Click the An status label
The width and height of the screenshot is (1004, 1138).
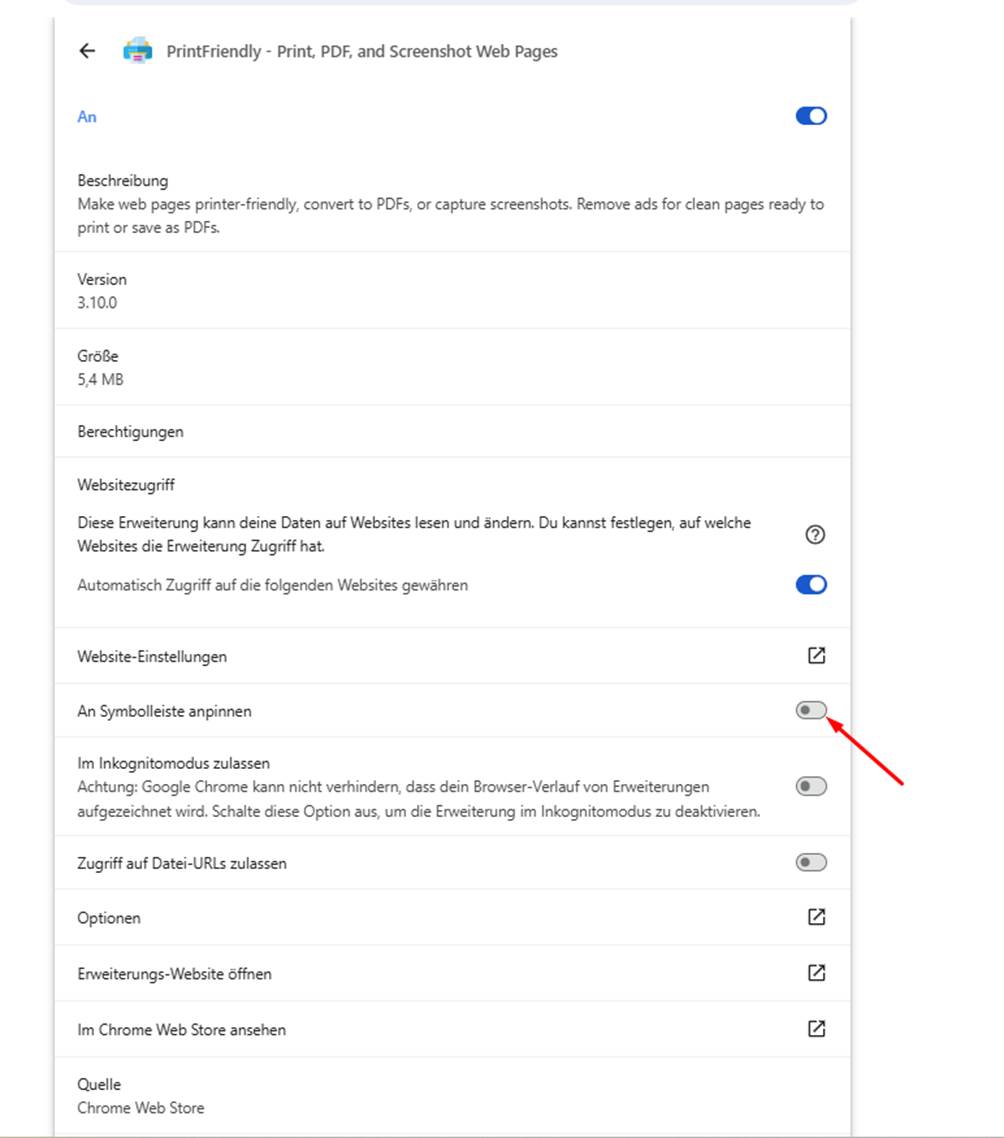tap(87, 117)
